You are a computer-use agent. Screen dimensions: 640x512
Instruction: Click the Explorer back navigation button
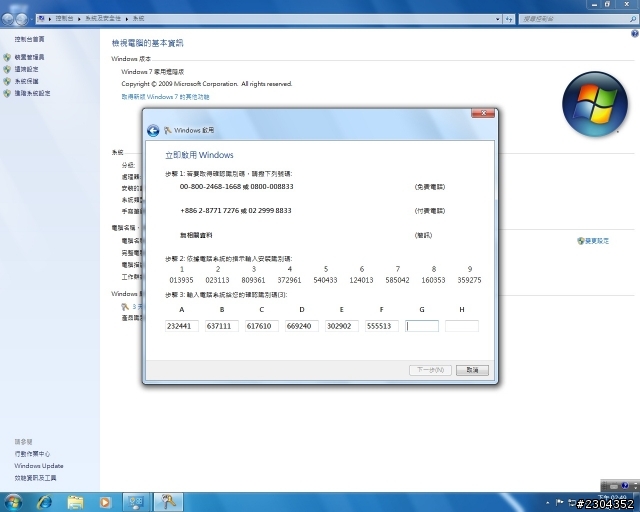[x=8, y=19]
